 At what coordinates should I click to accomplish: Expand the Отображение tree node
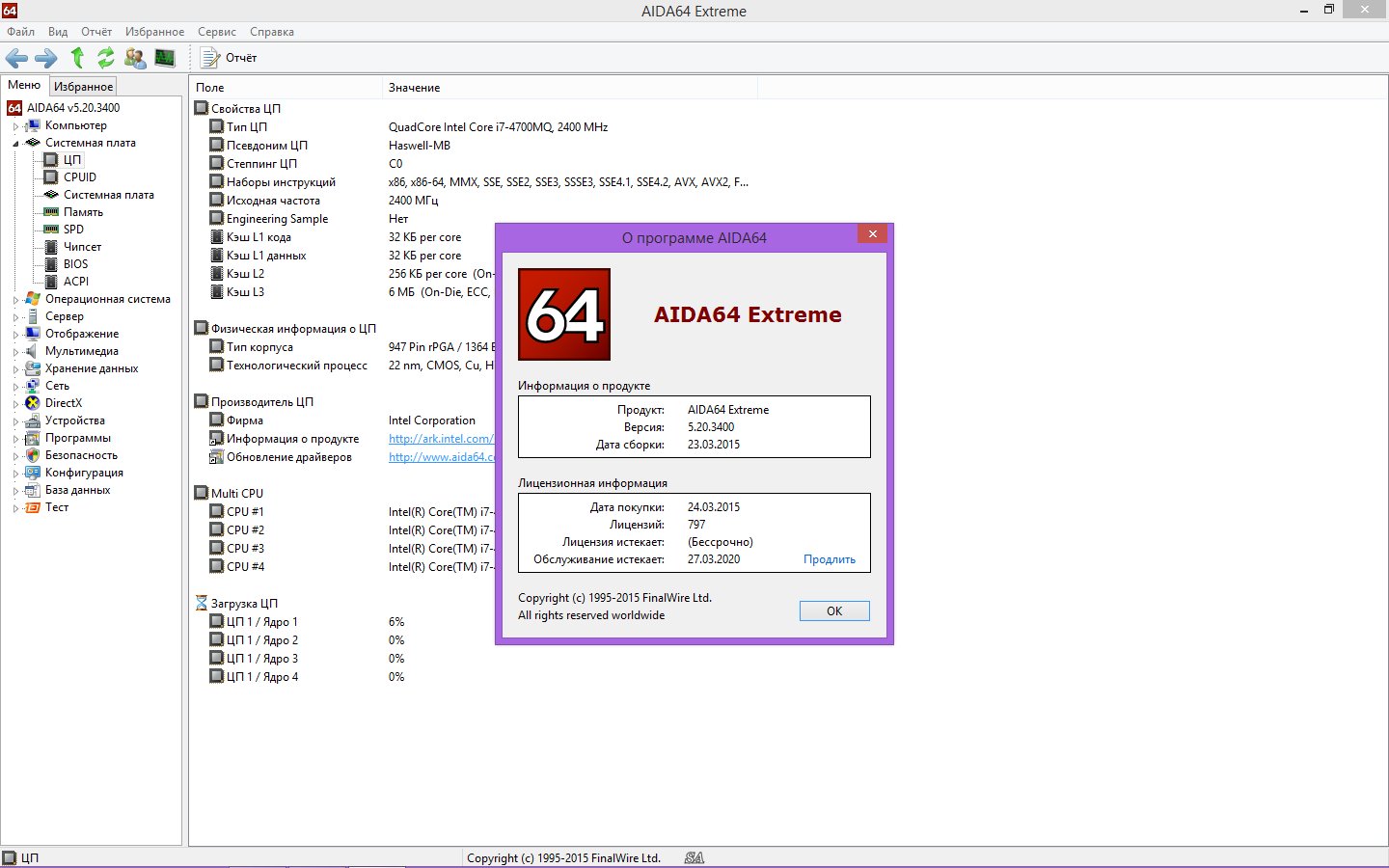coord(15,335)
